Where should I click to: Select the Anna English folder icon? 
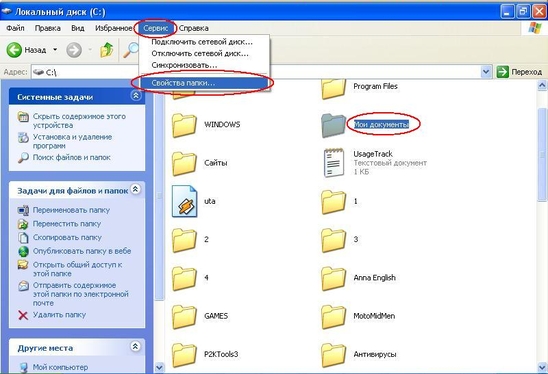pos(333,278)
